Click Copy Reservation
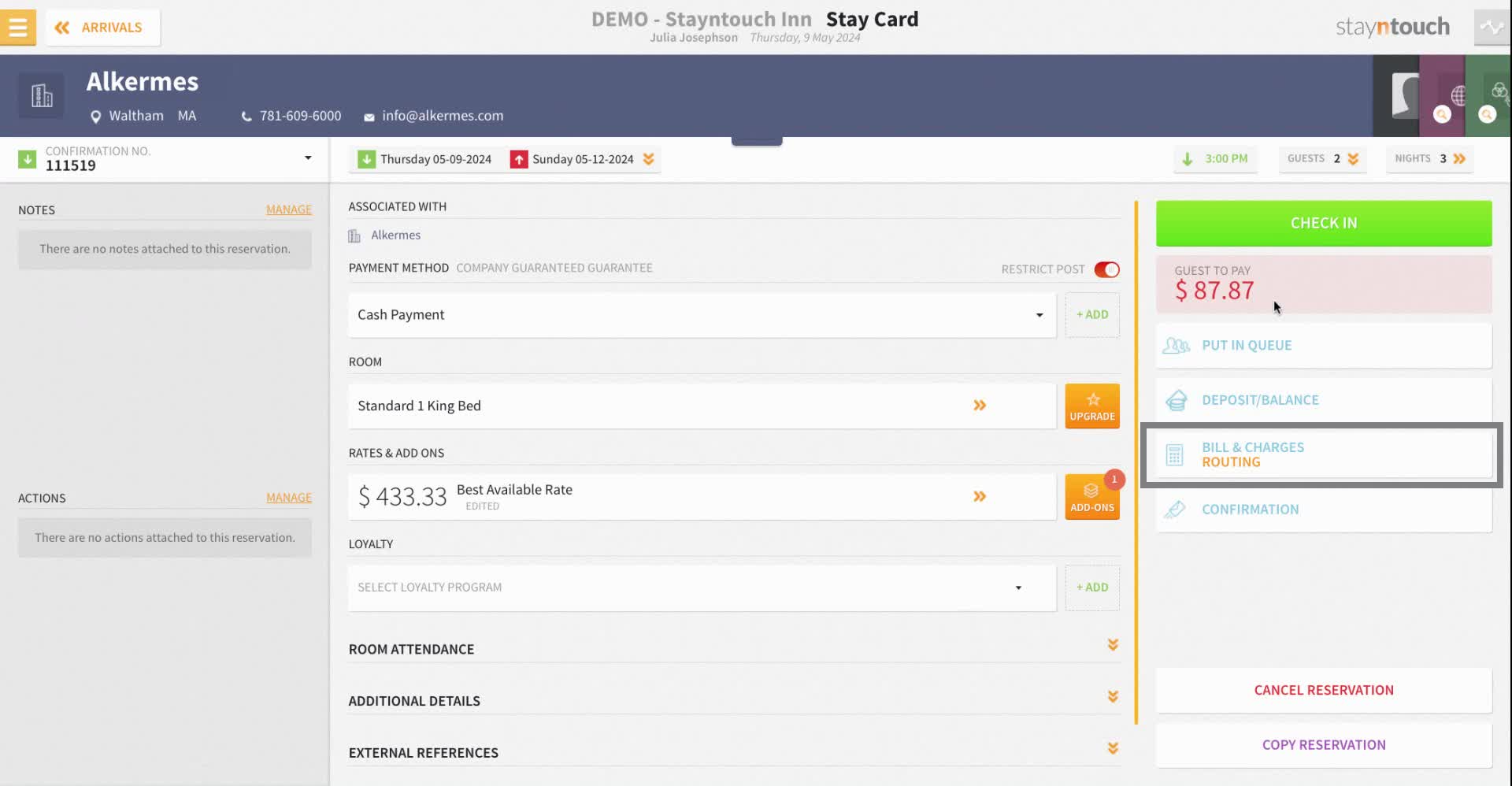The width and height of the screenshot is (1512, 786). tap(1324, 745)
